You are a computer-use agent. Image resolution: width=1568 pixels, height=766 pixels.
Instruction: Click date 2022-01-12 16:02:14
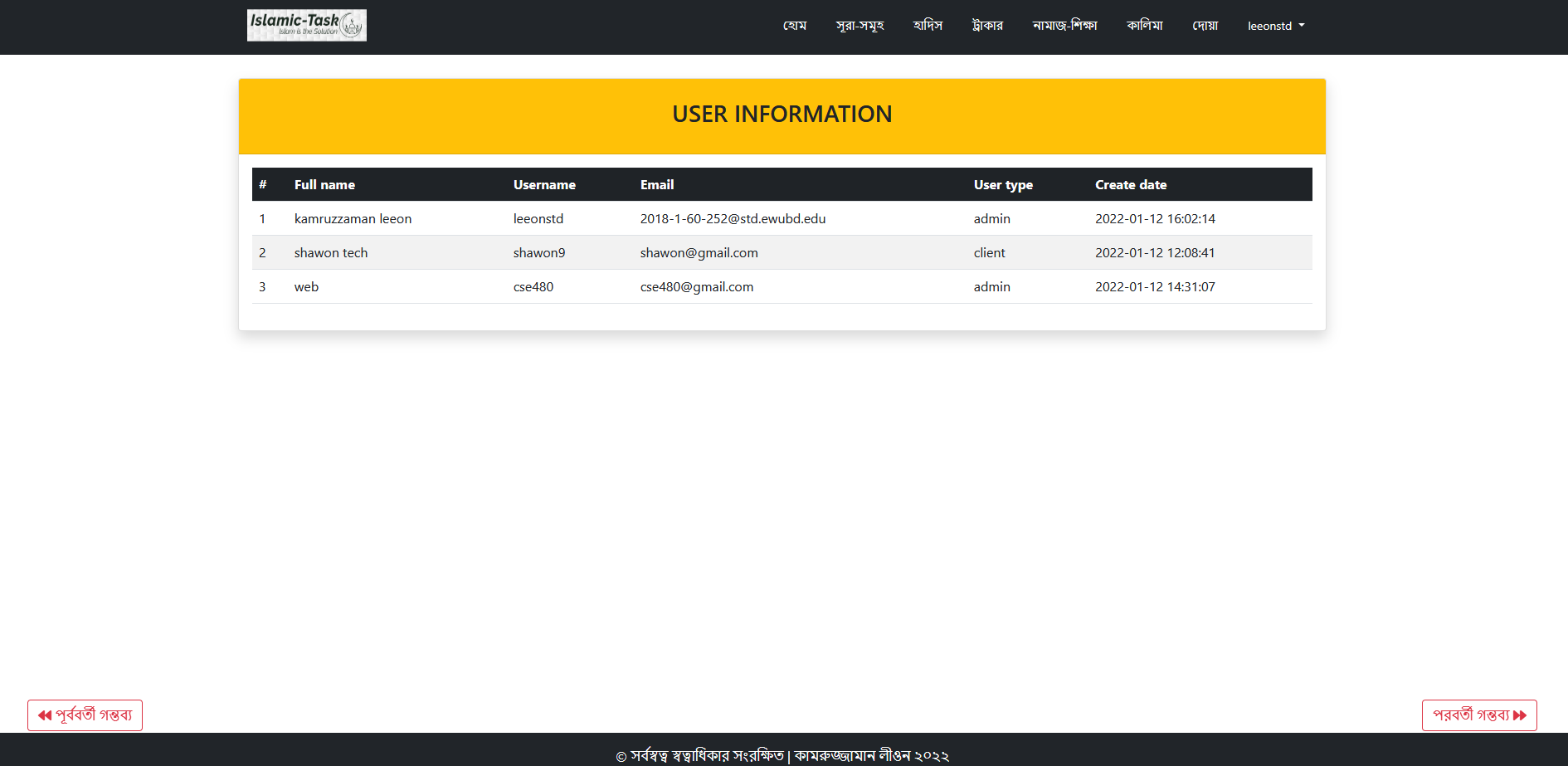[1155, 219]
